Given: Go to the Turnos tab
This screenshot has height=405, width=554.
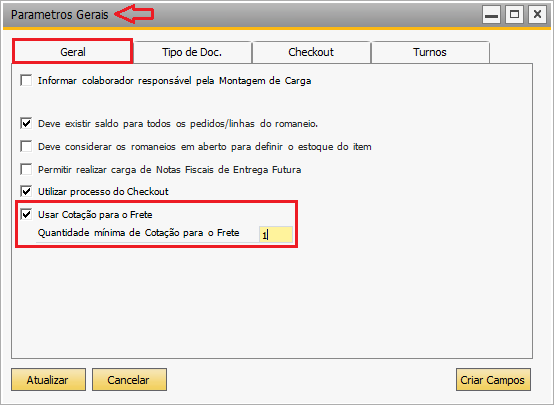Looking at the screenshot, I should tap(430, 52).
